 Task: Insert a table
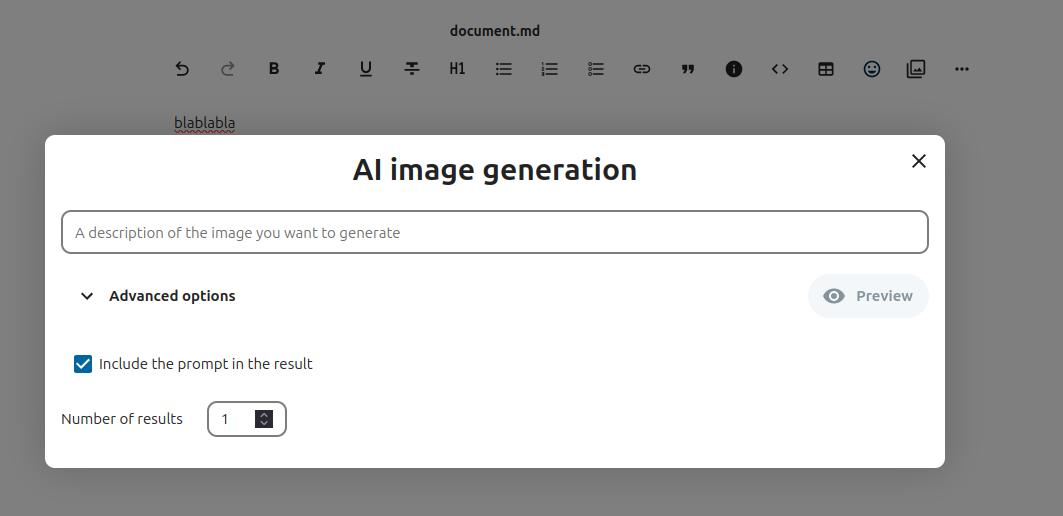tap(826, 69)
